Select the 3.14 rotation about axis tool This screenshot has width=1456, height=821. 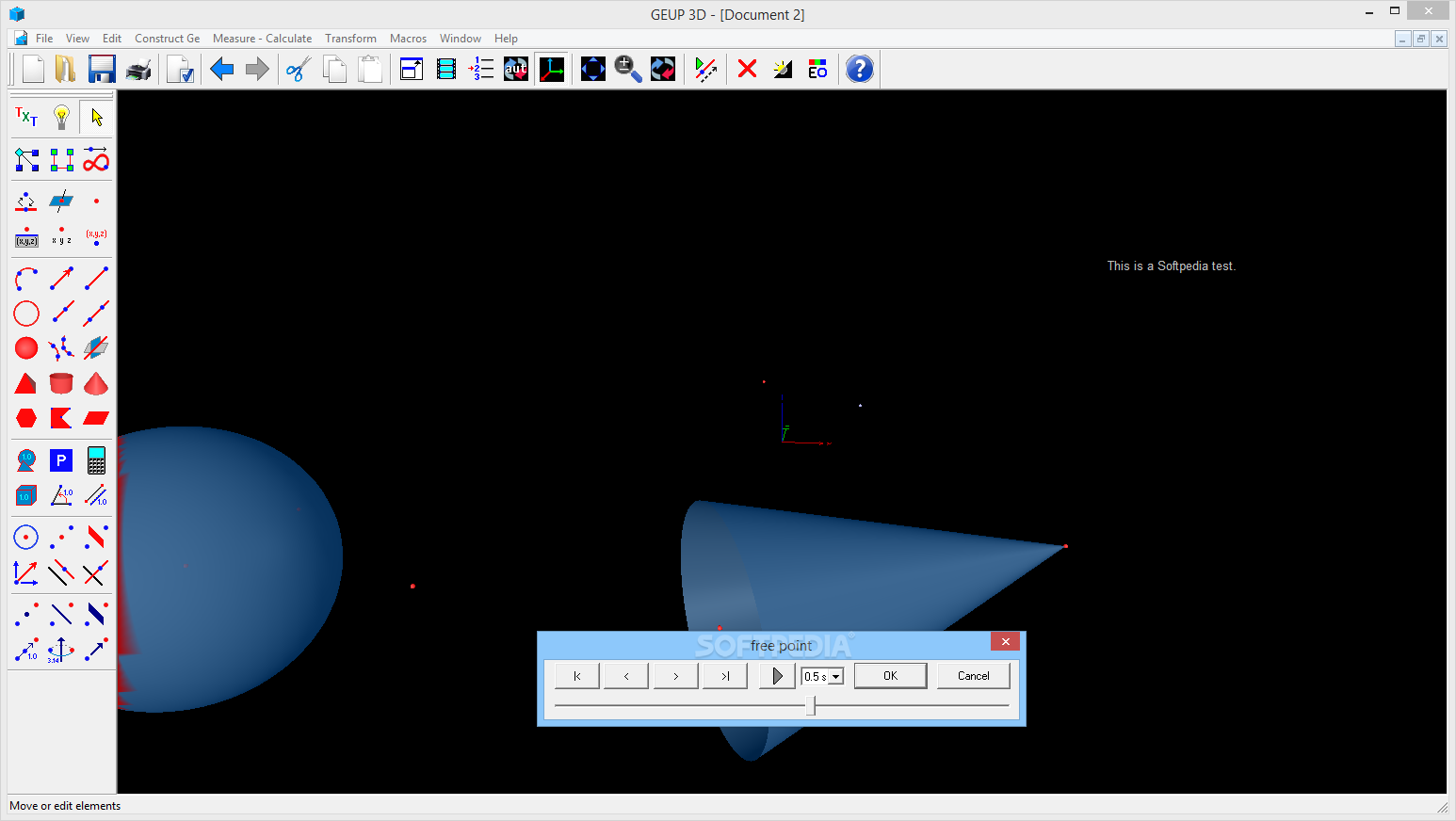tap(61, 650)
